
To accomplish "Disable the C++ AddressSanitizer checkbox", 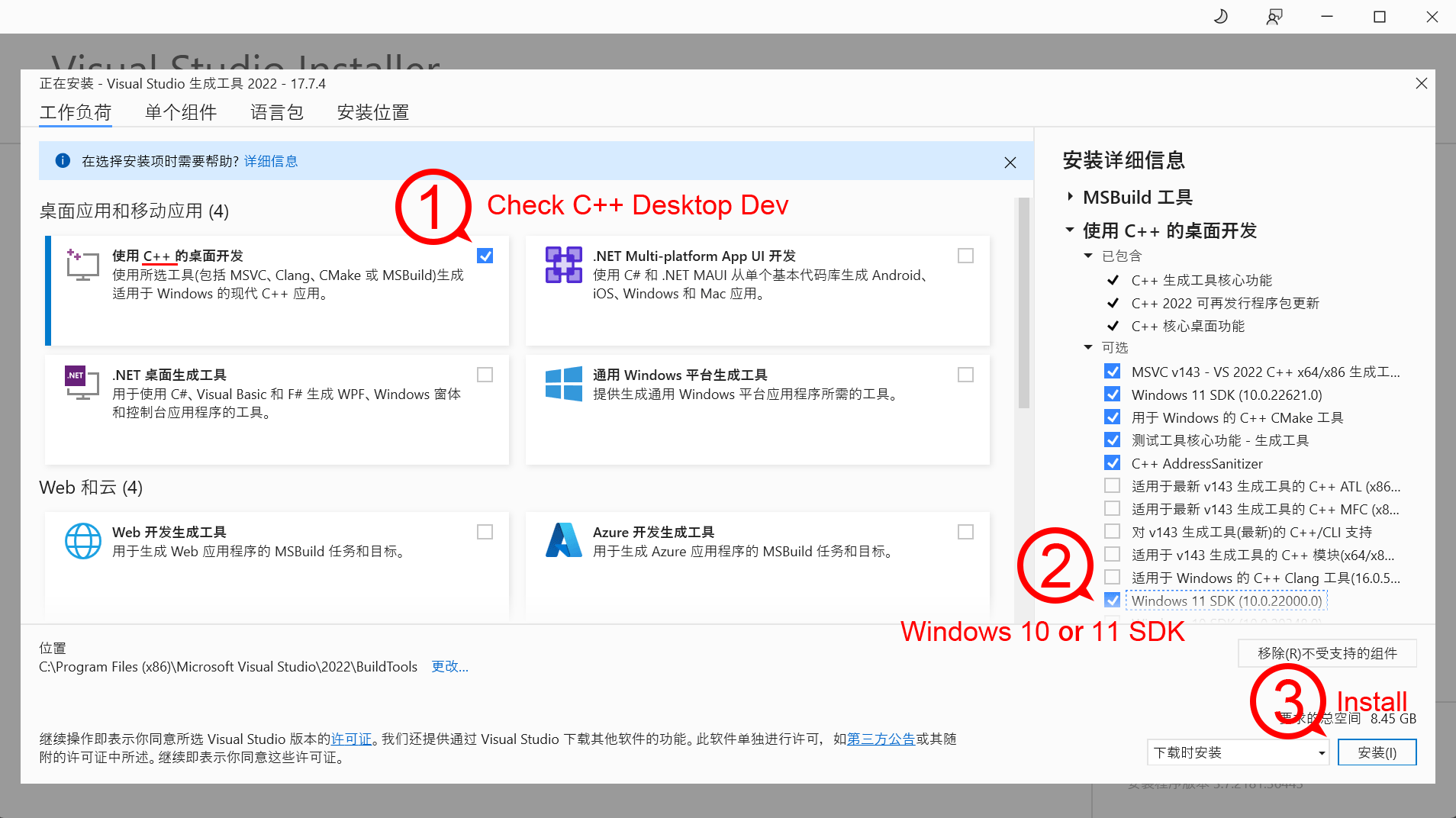I will pyautogui.click(x=1112, y=463).
